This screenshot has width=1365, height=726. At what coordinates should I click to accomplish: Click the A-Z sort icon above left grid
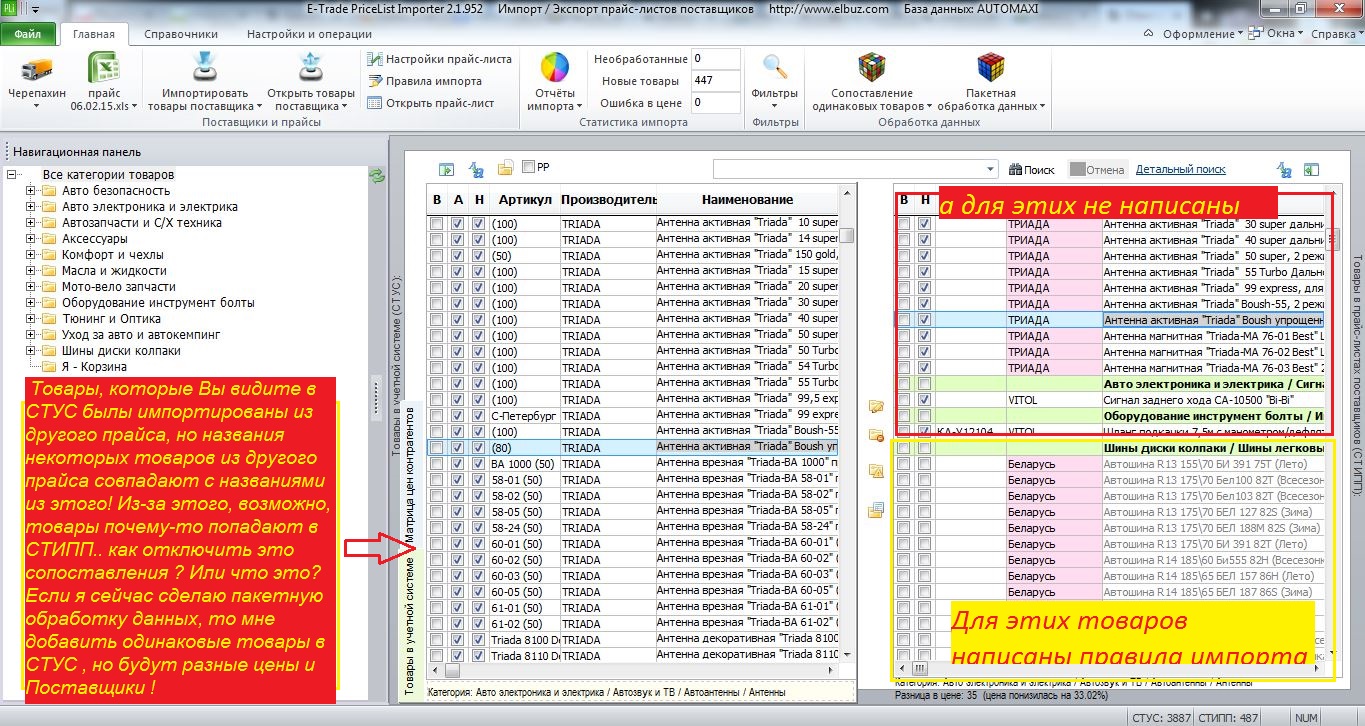click(x=477, y=169)
